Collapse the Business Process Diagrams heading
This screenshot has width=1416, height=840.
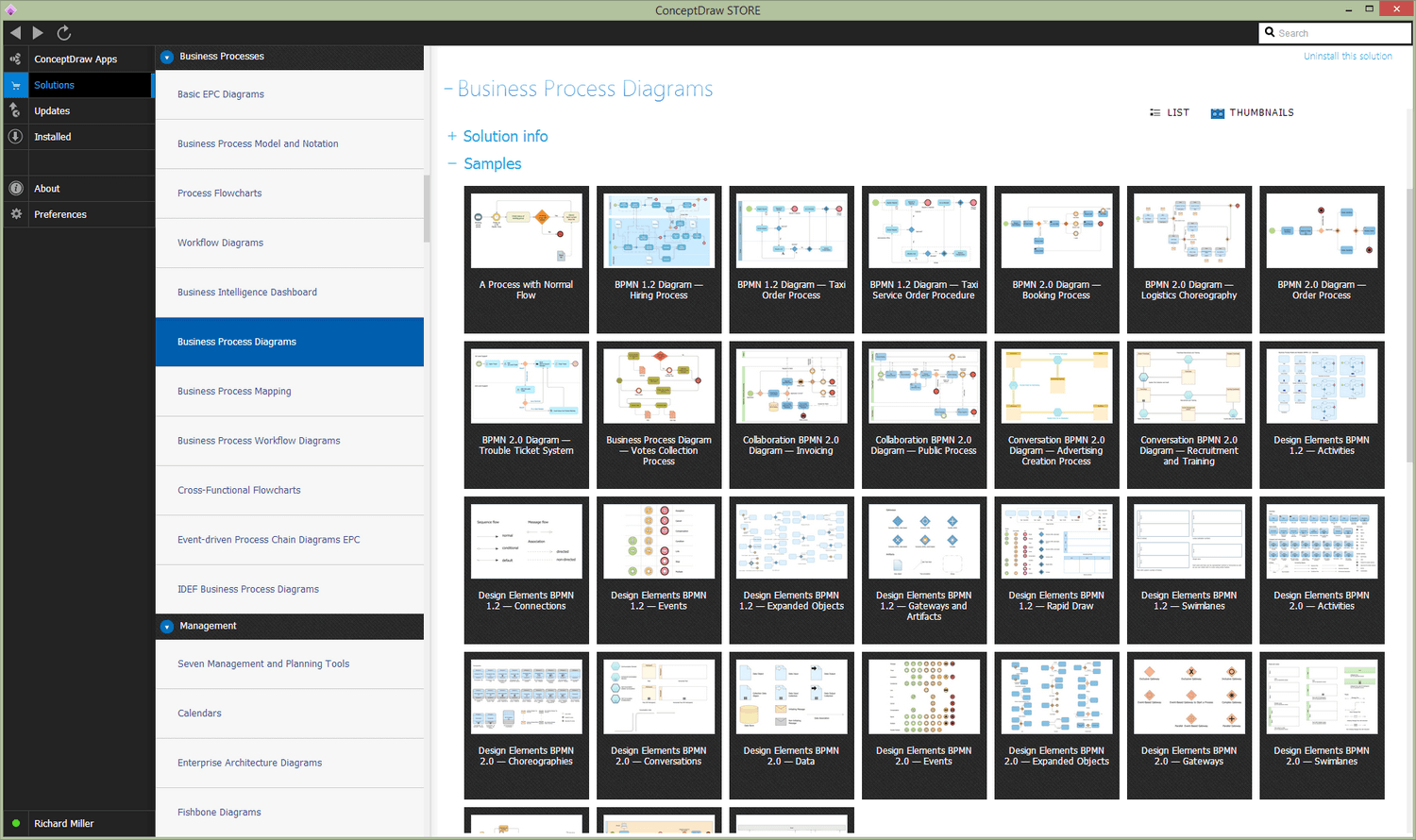click(448, 90)
